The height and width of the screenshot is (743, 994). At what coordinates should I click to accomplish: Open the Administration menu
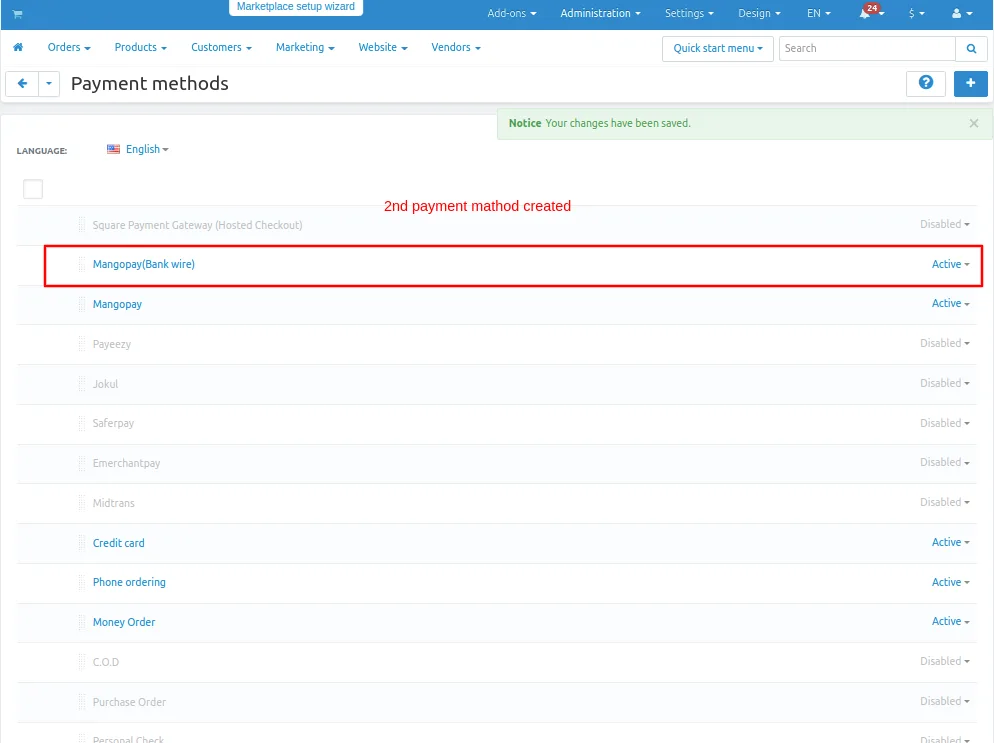[x=600, y=13]
